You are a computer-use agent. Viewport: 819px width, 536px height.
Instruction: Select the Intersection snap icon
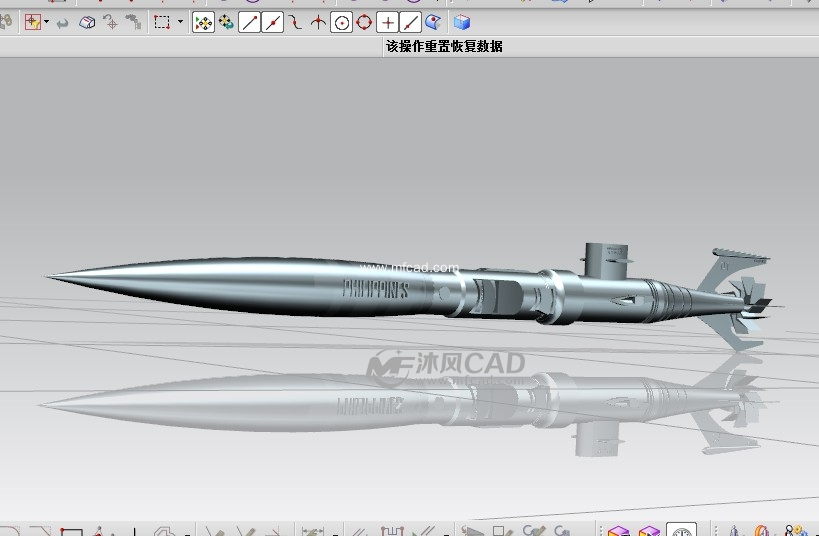point(318,22)
